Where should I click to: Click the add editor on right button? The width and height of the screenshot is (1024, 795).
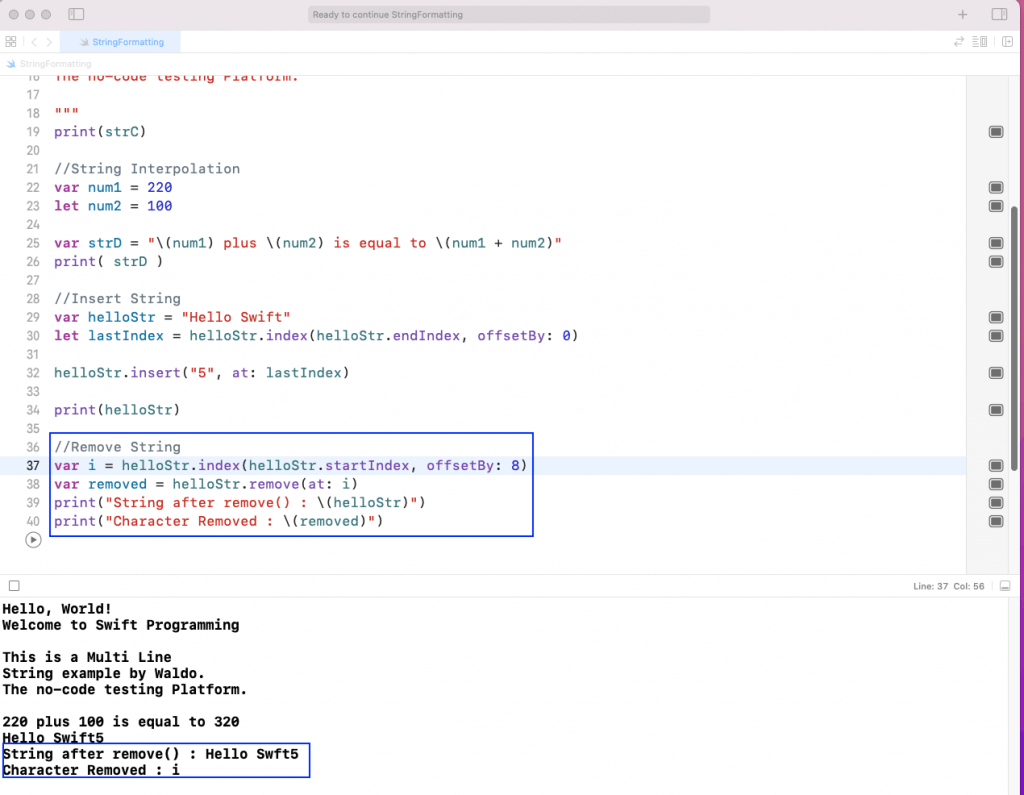point(1007,42)
